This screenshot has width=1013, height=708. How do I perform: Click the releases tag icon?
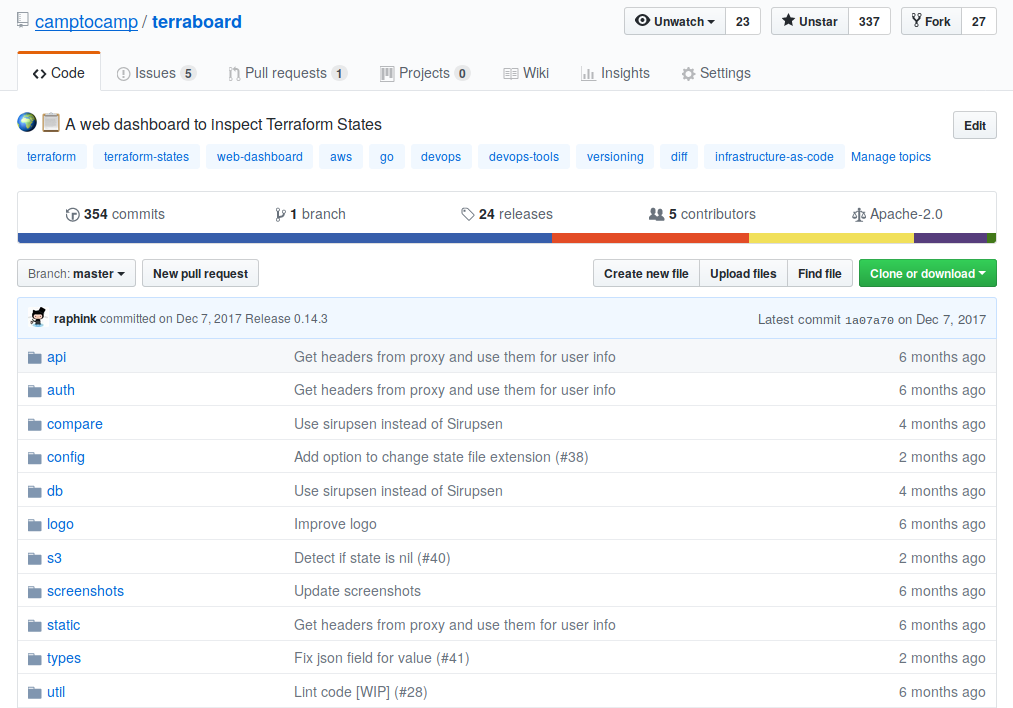(x=467, y=214)
